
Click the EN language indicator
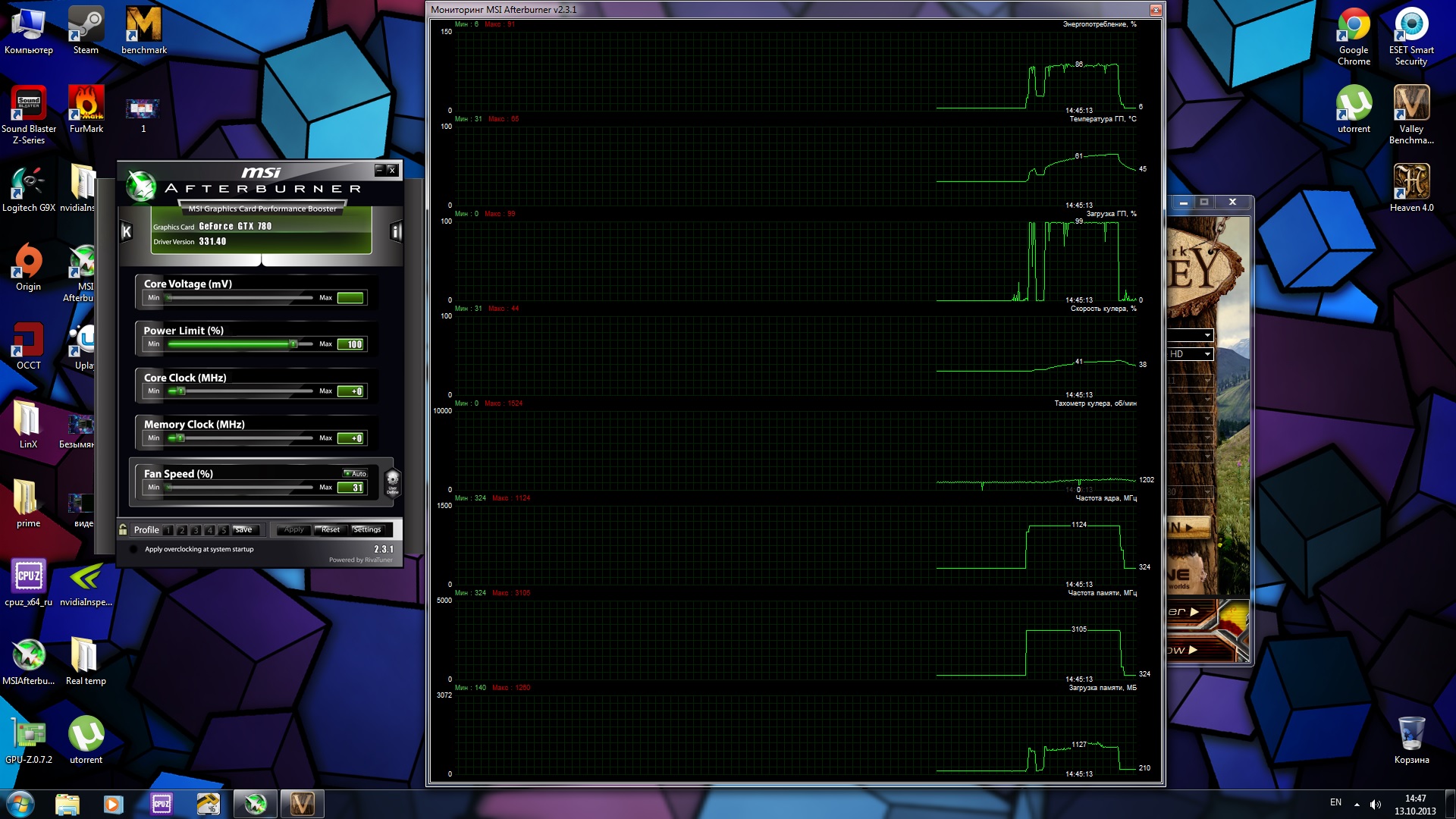[1335, 802]
